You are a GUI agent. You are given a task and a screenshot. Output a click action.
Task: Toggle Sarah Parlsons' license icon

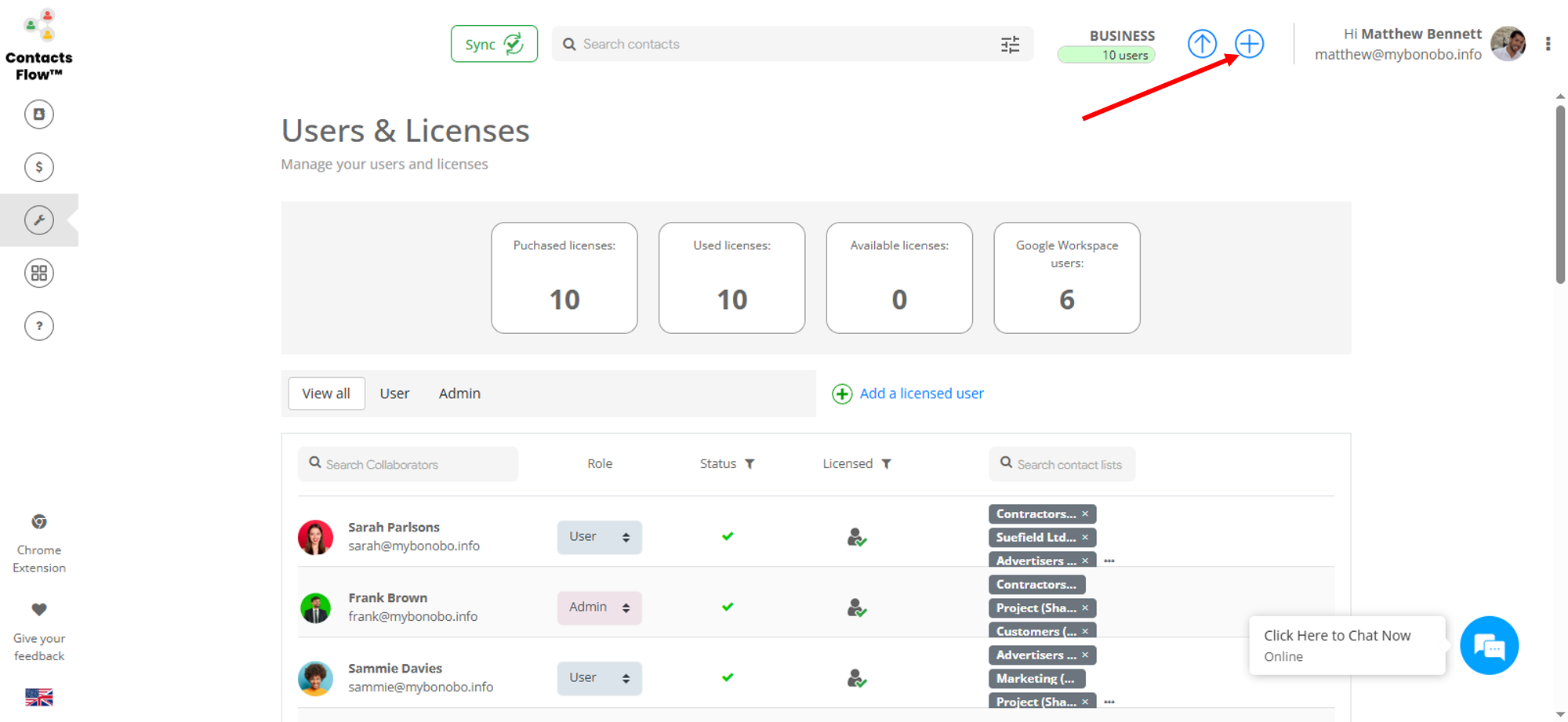[x=856, y=537]
